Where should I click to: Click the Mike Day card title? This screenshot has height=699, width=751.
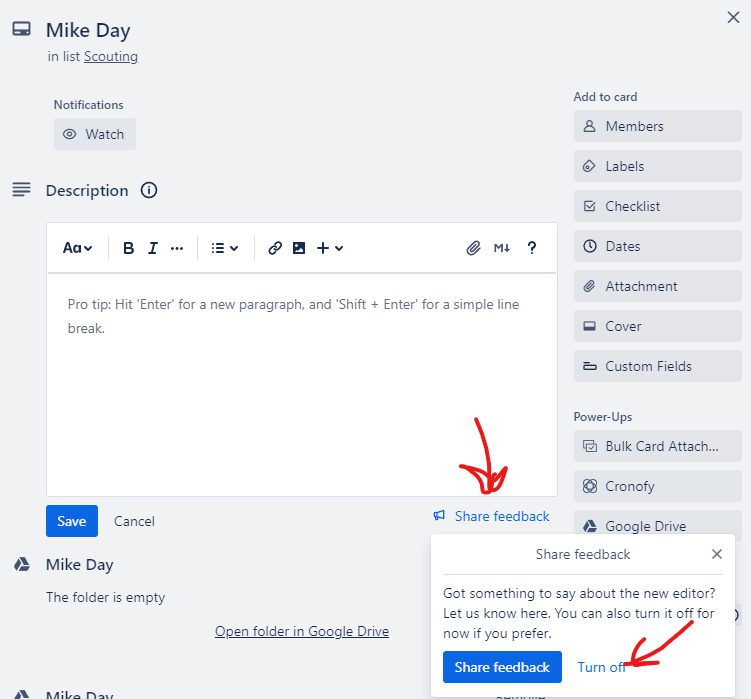[88, 30]
